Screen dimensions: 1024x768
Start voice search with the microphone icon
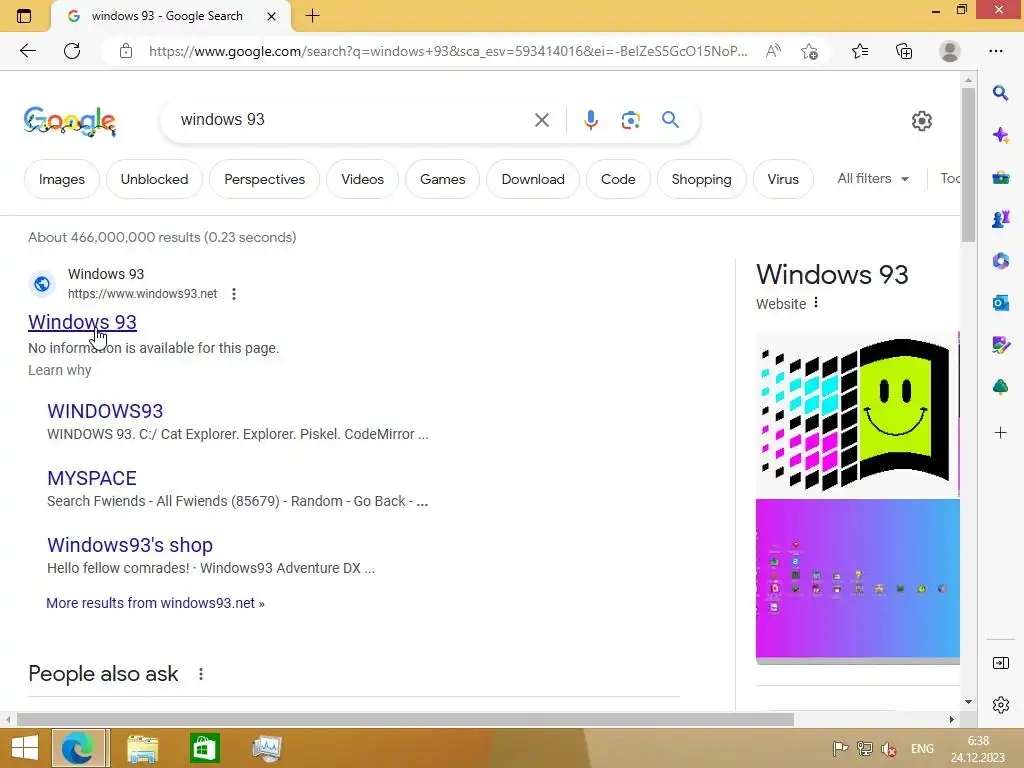point(590,120)
